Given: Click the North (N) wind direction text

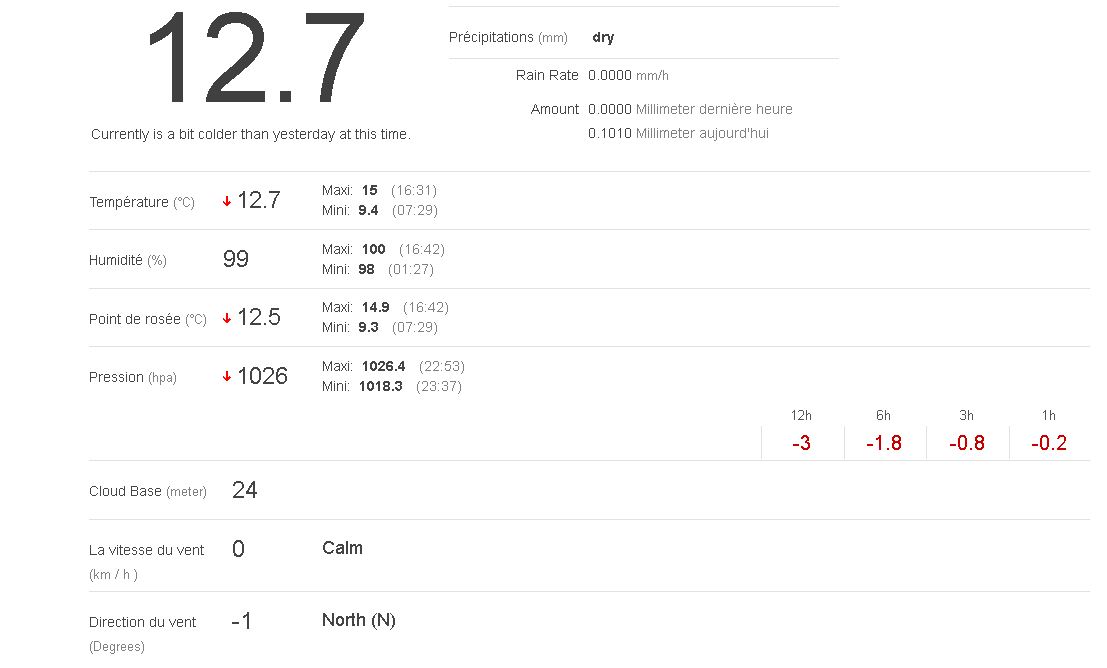Looking at the screenshot, I should point(358,620).
